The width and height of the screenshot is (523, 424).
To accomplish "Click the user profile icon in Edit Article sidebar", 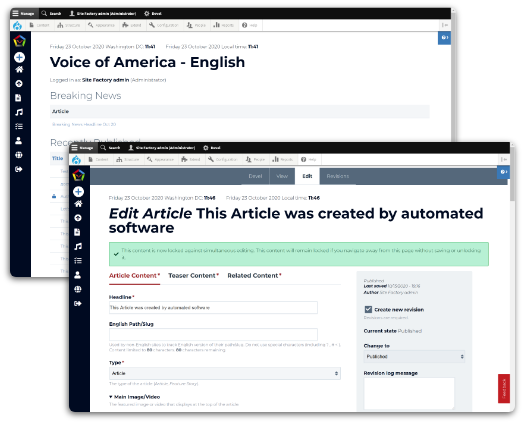I will [77, 275].
